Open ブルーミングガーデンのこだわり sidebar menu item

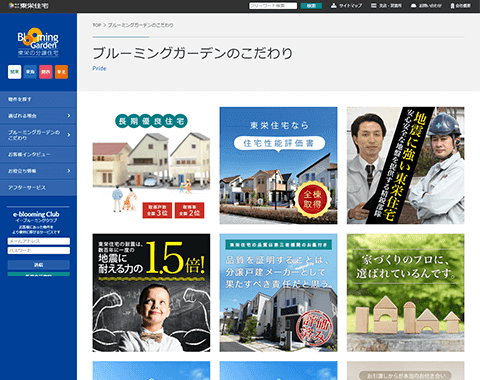pyautogui.click(x=38, y=135)
